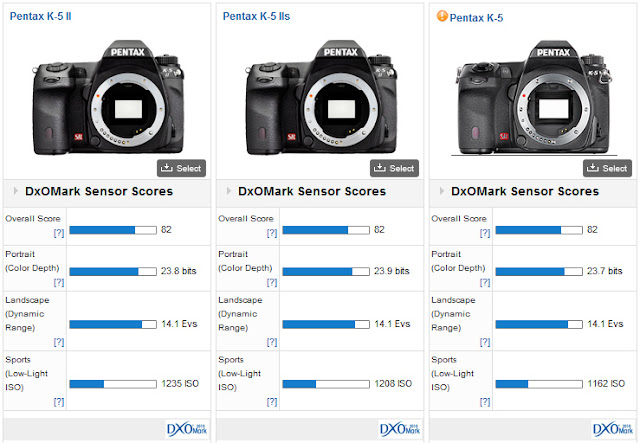The height and width of the screenshot is (443, 640).
Task: Select the Pentax K-5 II camera
Action: [180, 168]
